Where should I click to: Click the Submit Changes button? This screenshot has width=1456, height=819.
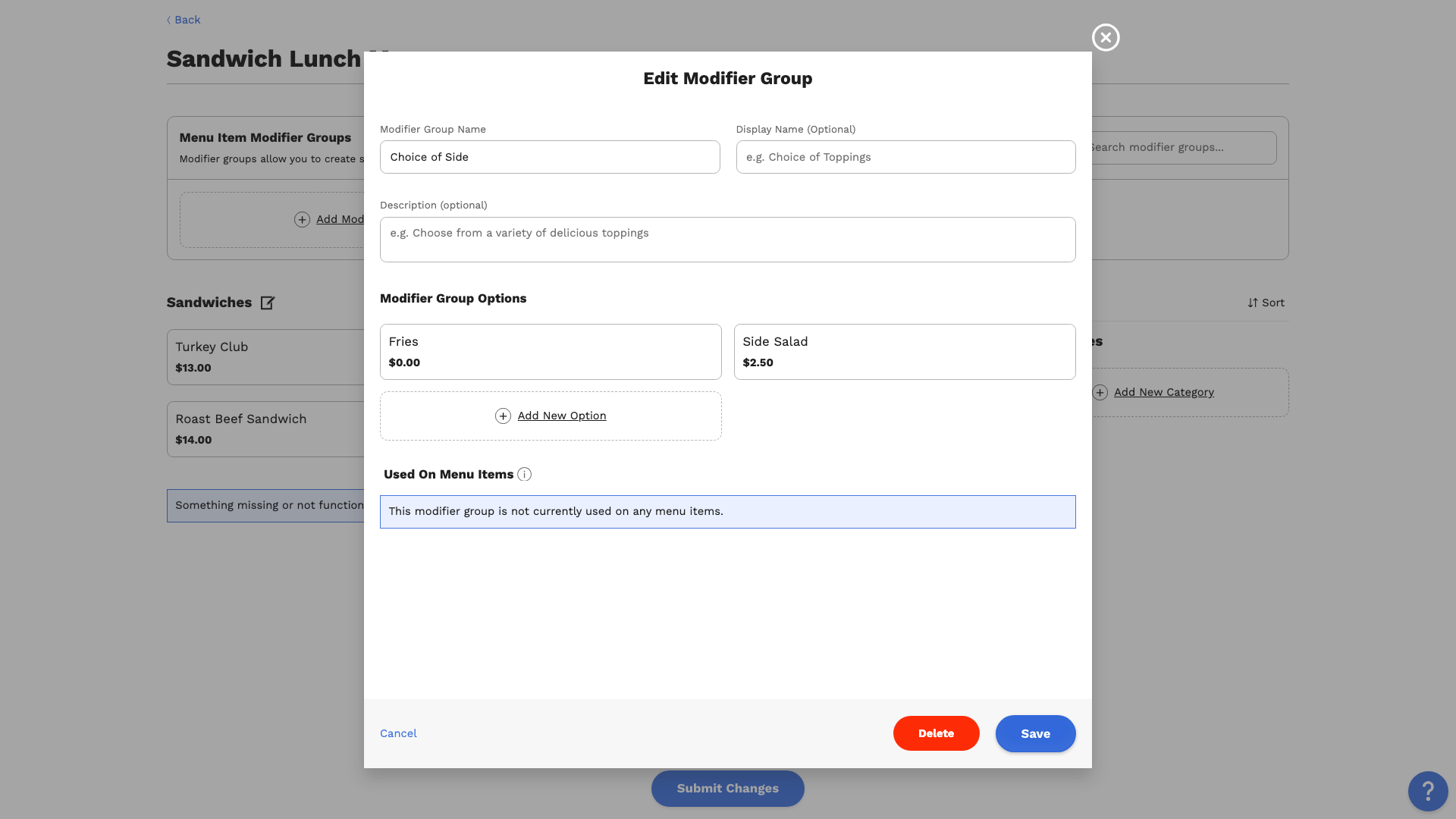click(728, 789)
